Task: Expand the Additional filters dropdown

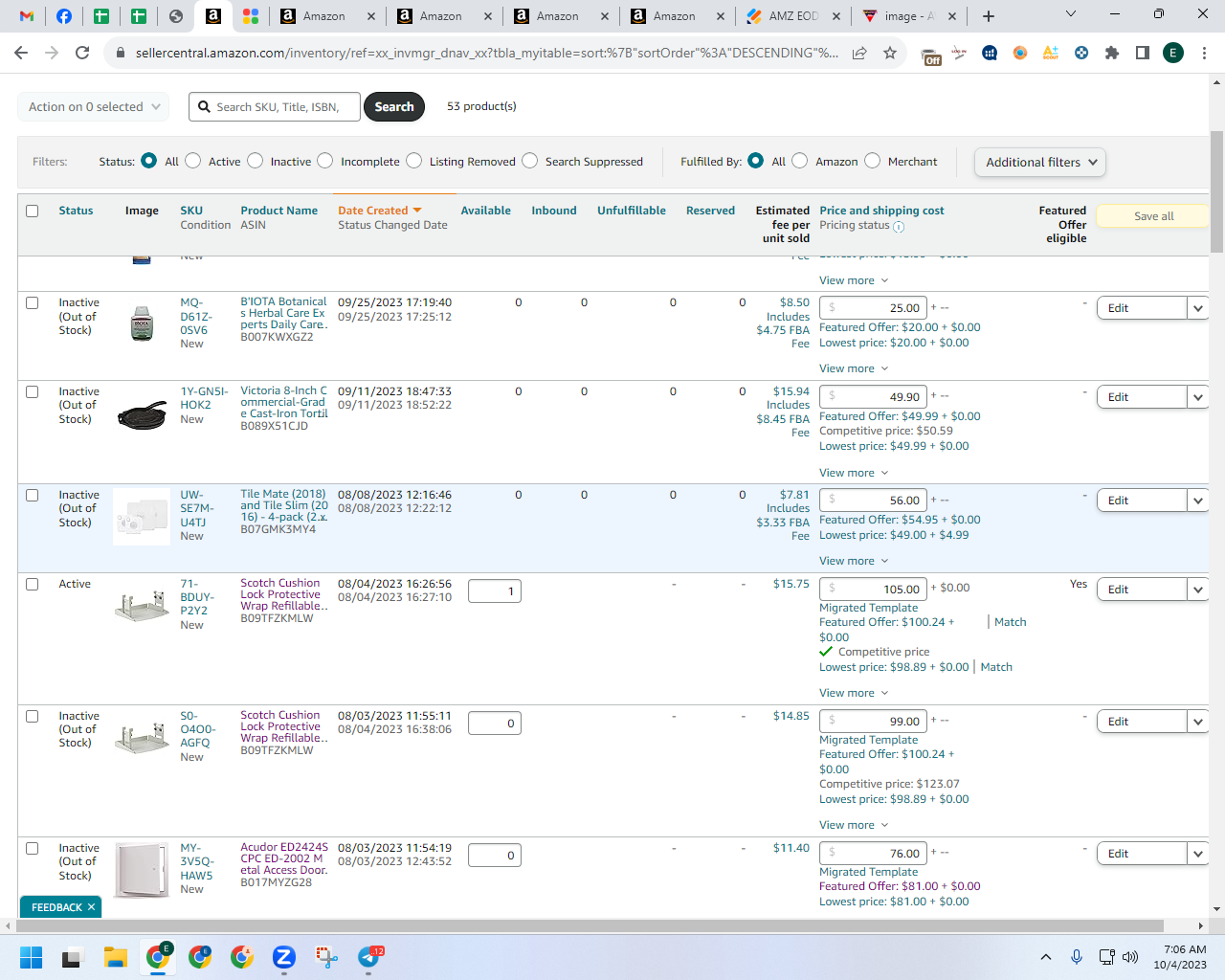Action: [1040, 163]
